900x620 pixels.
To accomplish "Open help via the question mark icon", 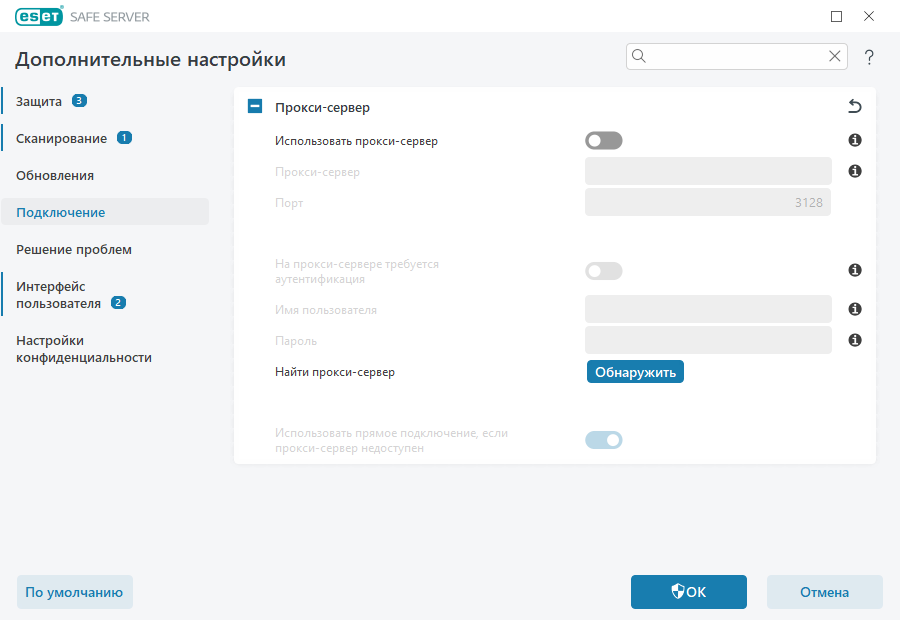I will point(869,57).
